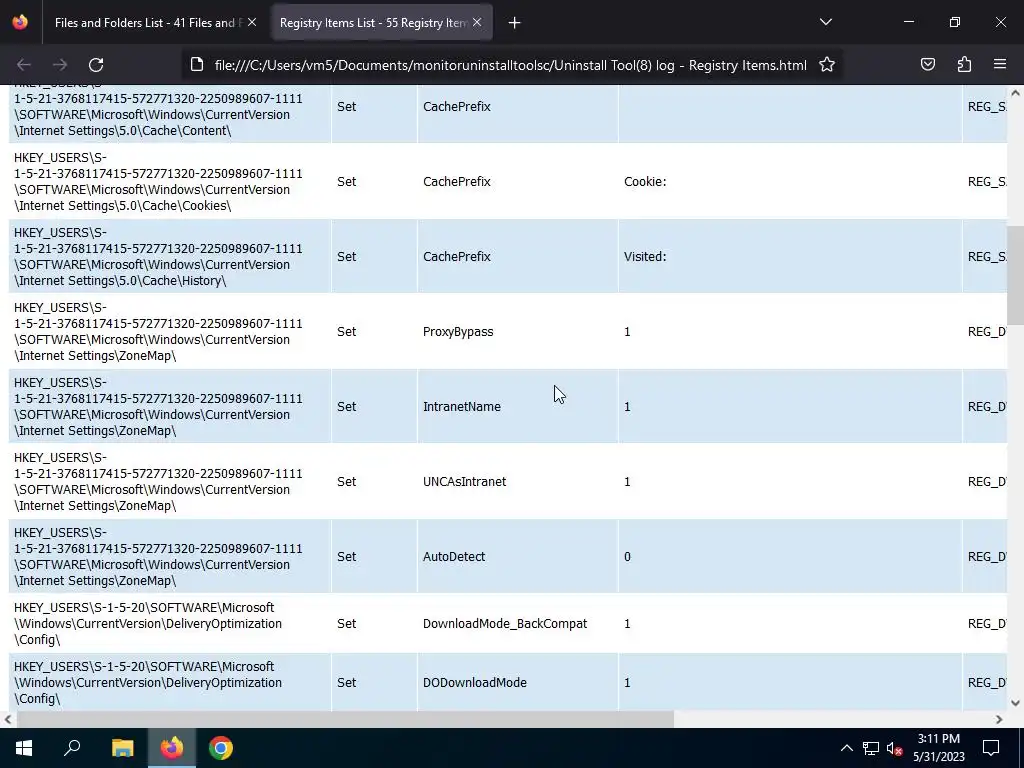
Task: Open taskbar search magnifier
Action: pyautogui.click(x=72, y=748)
